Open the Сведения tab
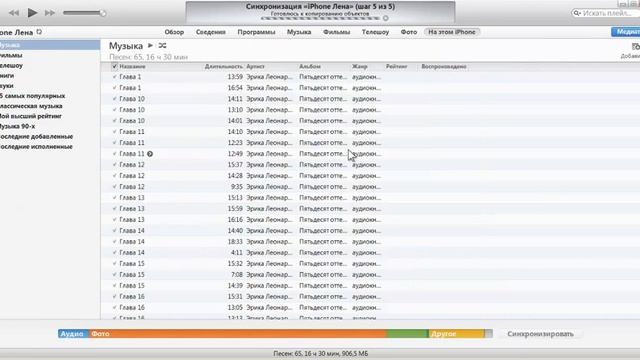Image resolution: width=640 pixels, height=360 pixels. point(211,32)
